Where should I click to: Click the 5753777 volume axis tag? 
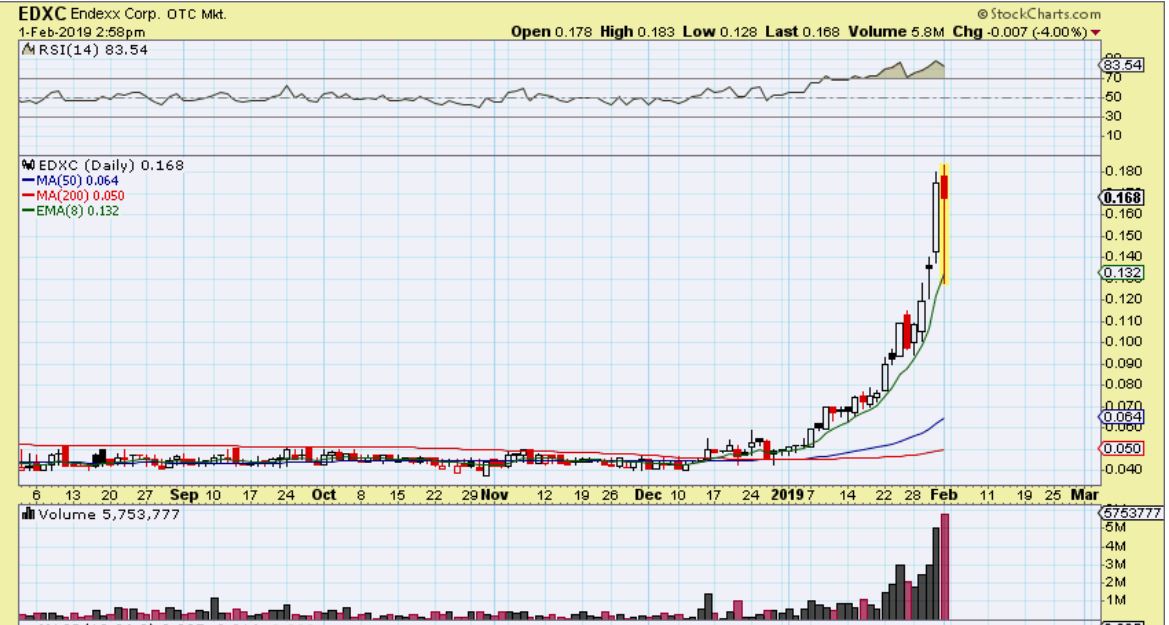pos(1132,512)
